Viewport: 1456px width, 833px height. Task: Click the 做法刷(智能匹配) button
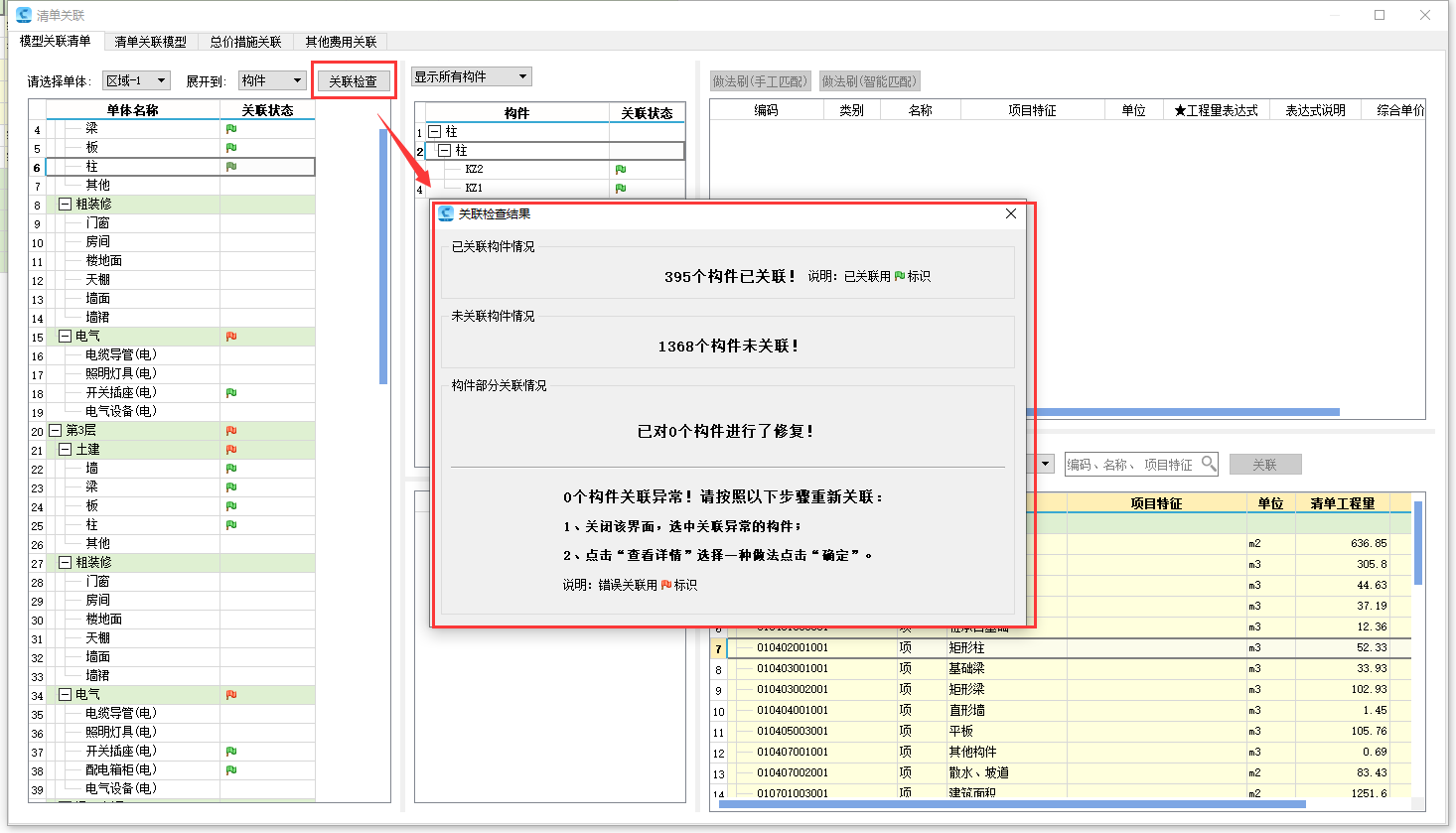click(x=870, y=81)
